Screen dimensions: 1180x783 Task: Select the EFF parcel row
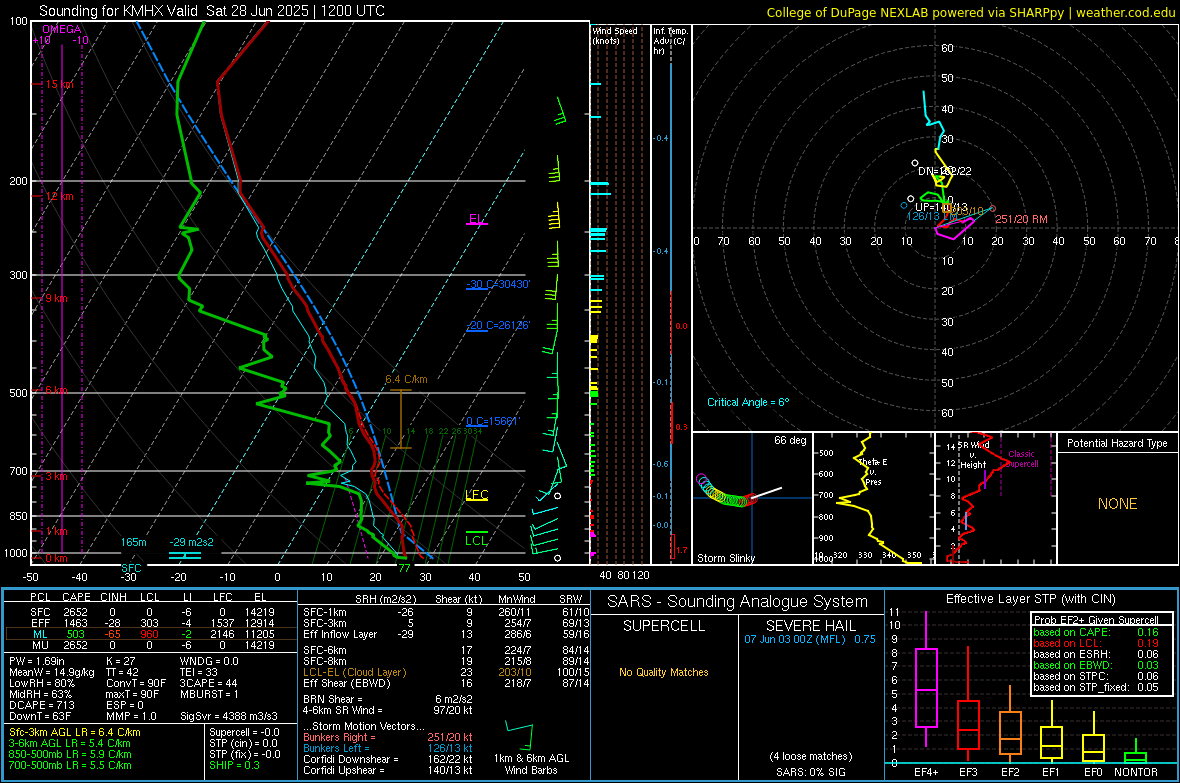tap(151, 623)
